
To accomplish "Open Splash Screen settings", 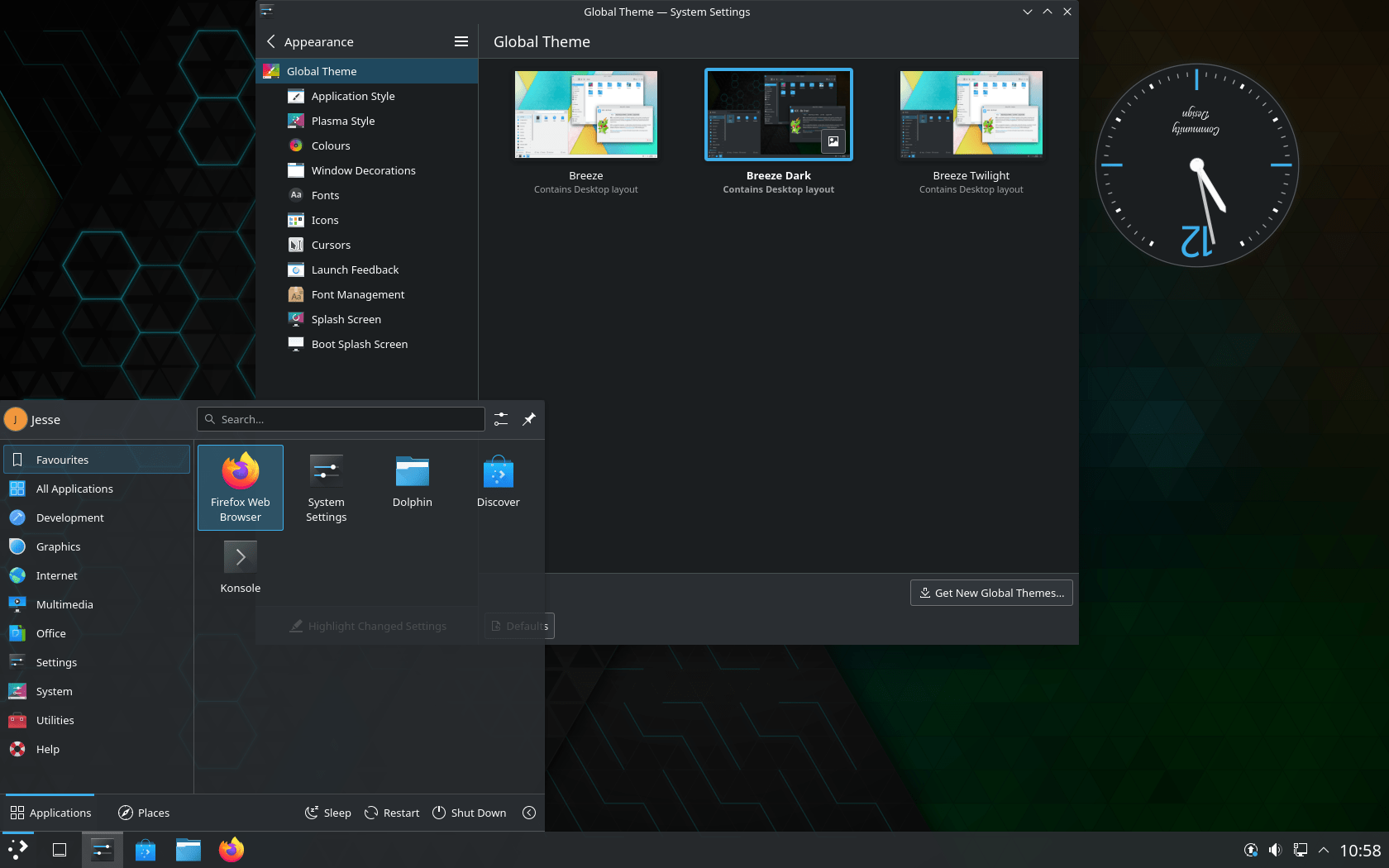I will [367, 319].
